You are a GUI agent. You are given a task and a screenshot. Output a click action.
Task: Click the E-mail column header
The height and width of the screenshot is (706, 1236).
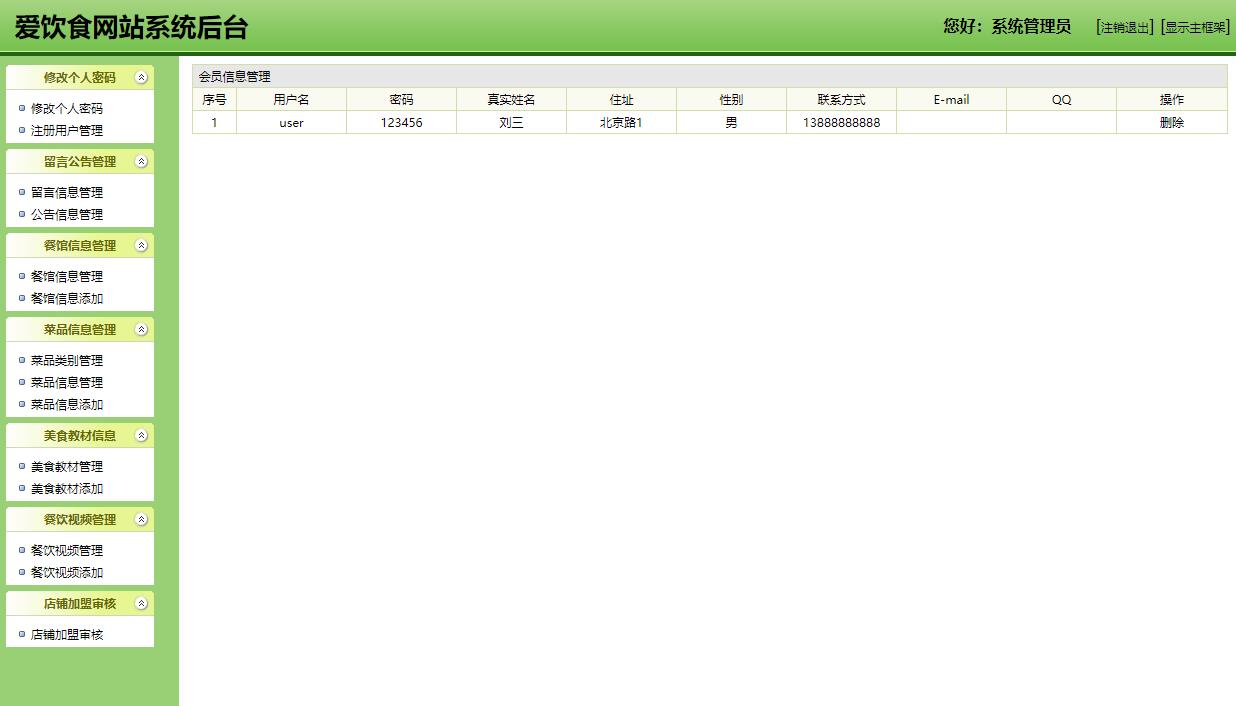pos(951,99)
